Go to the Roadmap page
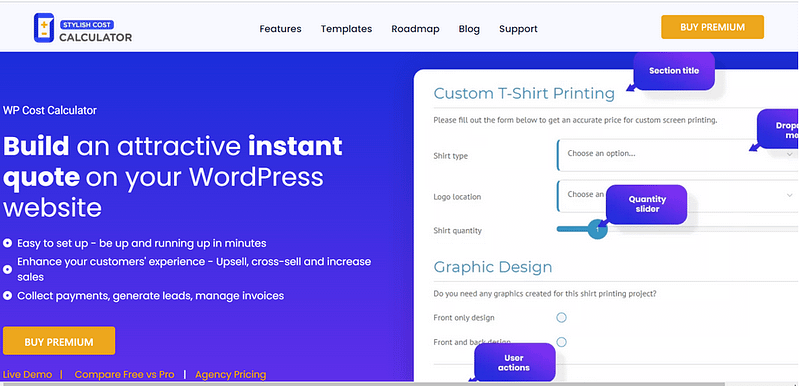This screenshot has height=386, width=800. (x=415, y=29)
